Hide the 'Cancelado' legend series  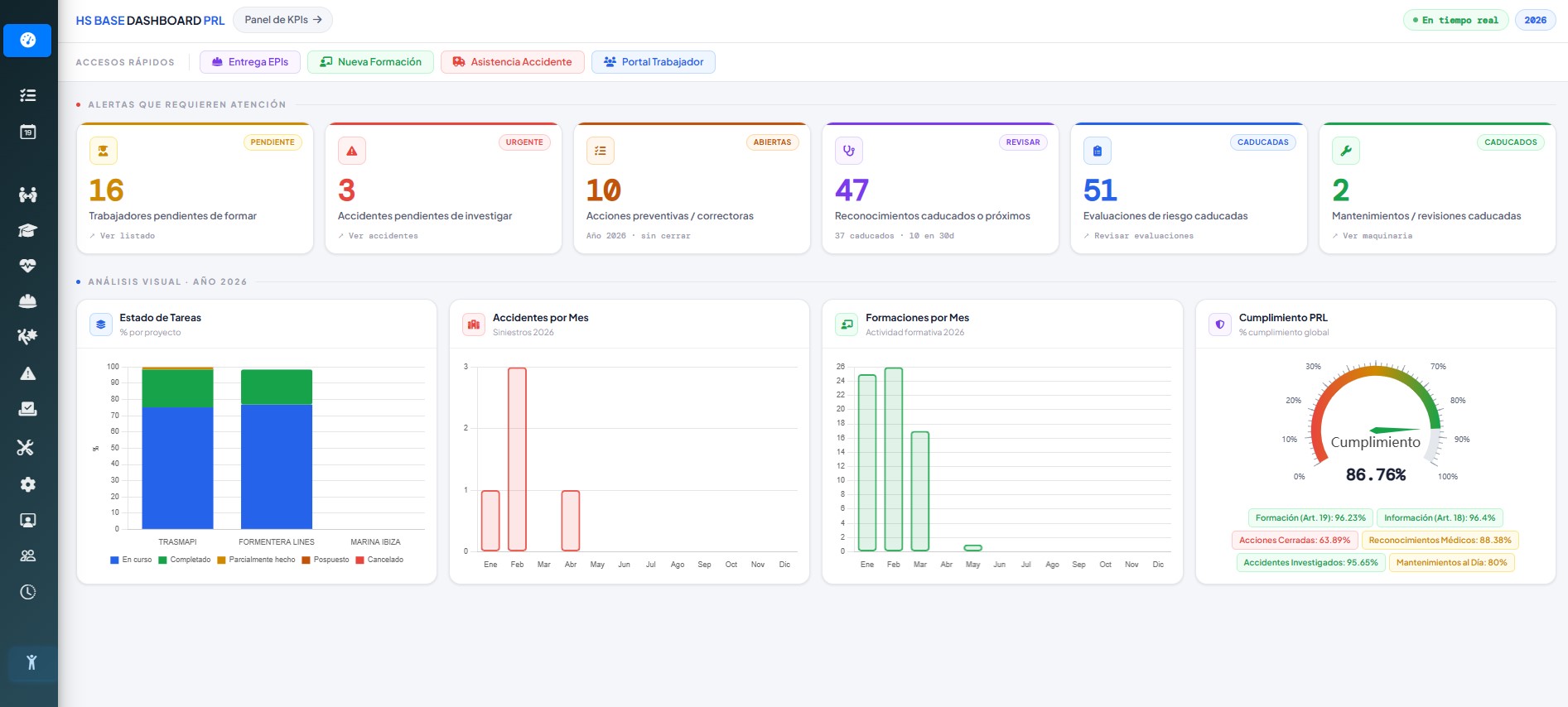[379, 560]
